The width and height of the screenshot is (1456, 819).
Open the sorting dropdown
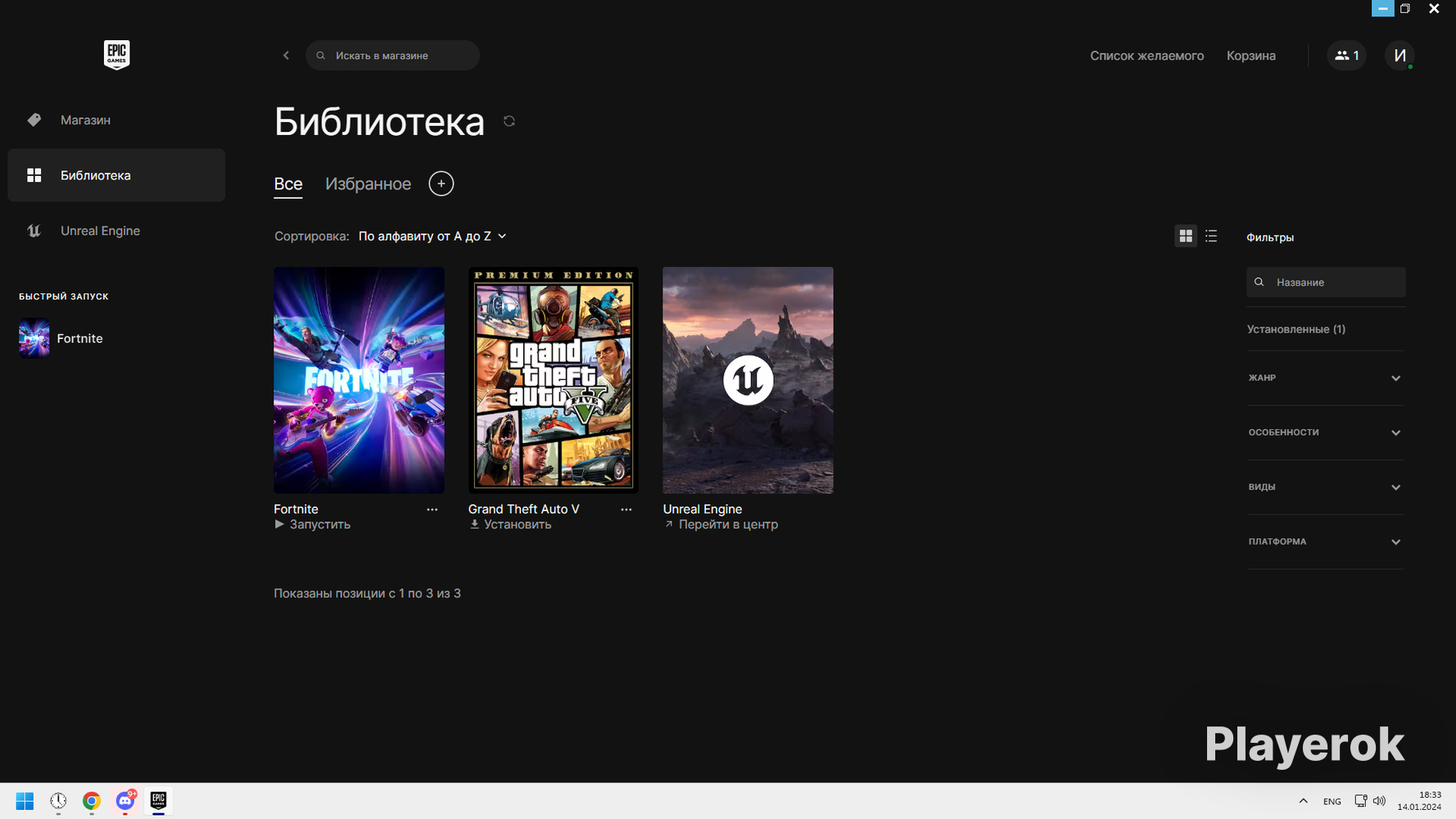[432, 236]
